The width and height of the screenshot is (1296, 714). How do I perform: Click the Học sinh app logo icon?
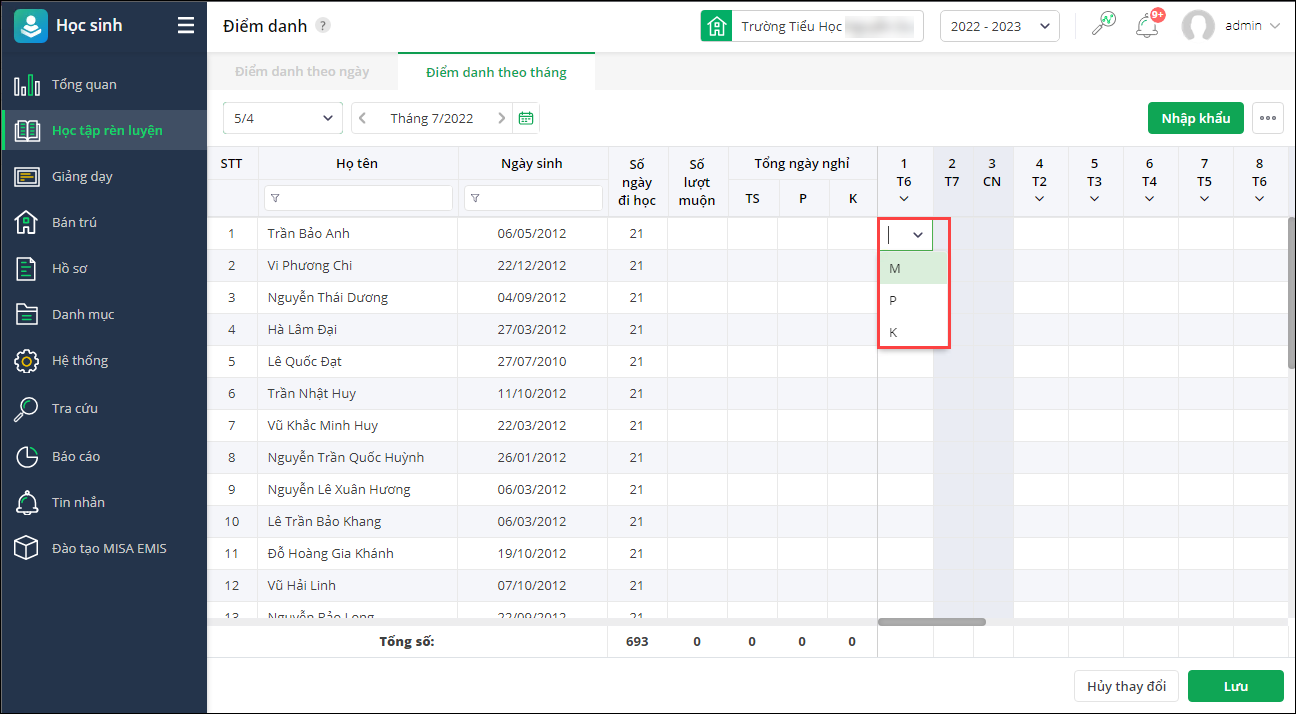pos(31,26)
